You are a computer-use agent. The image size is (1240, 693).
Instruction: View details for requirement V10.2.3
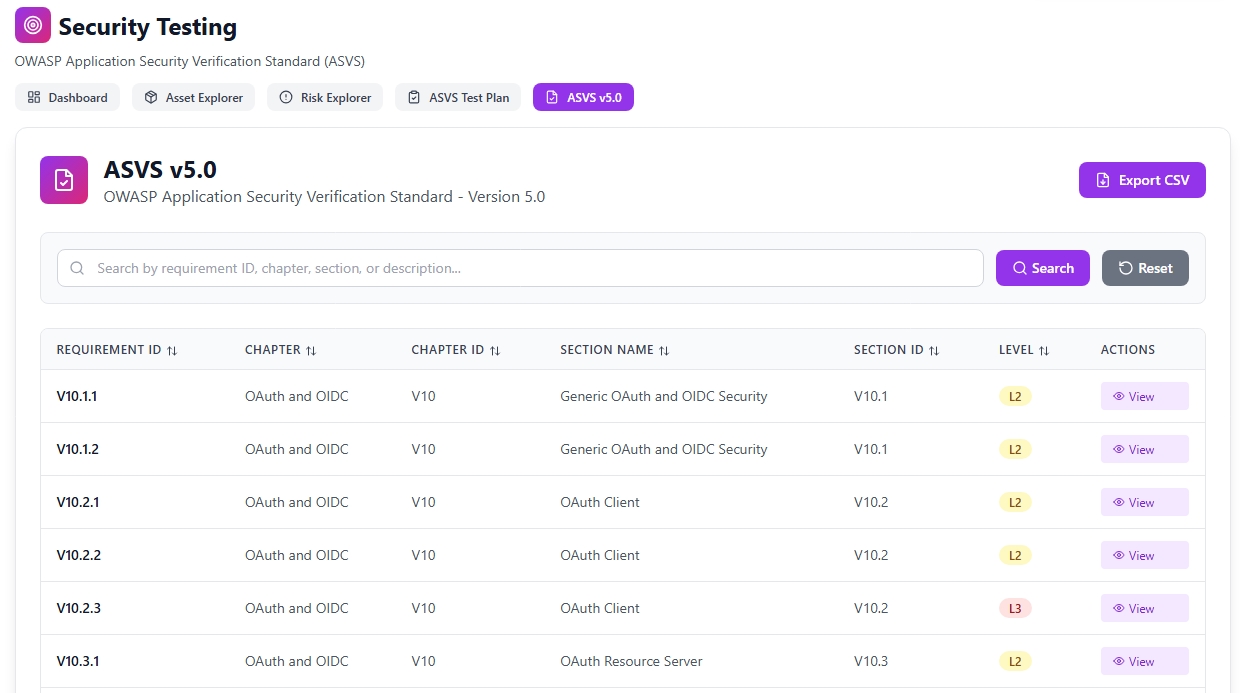tap(1145, 608)
